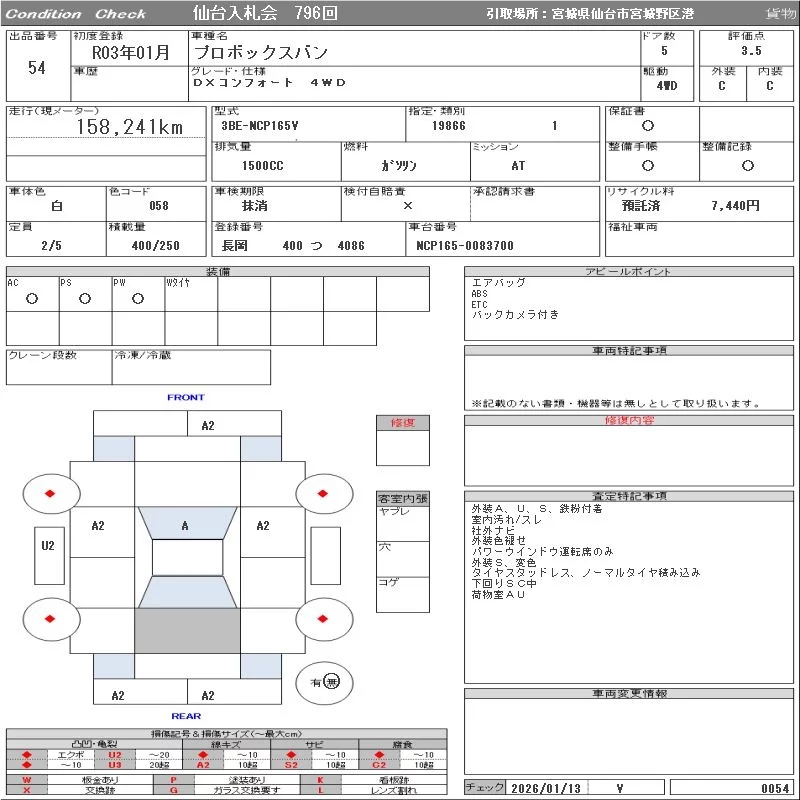Select the アピールポイント section header
Viewport: 800px width, 800px height.
click(x=627, y=272)
